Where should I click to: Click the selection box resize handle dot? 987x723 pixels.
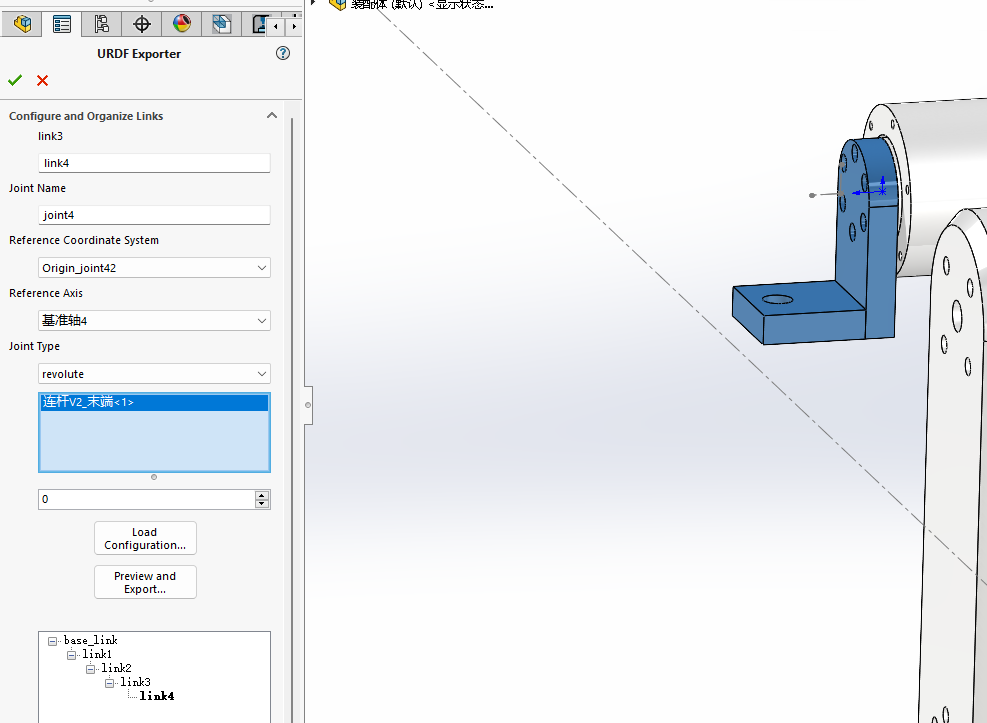tap(154, 477)
